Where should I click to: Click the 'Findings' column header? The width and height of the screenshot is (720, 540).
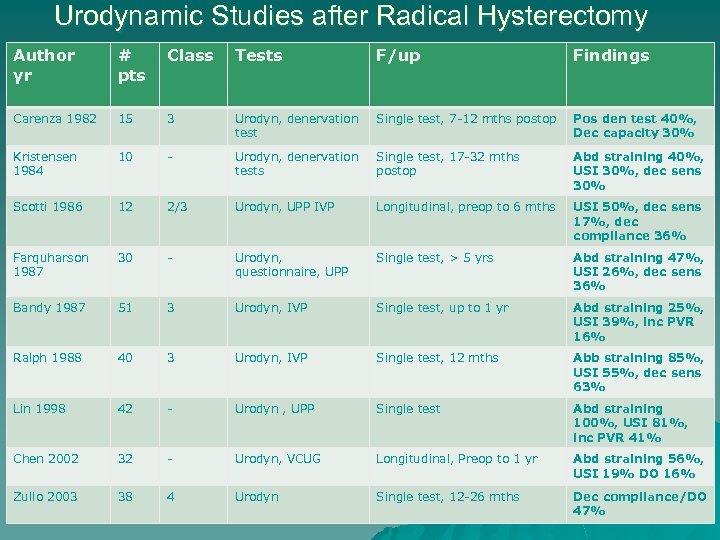[x=641, y=74]
